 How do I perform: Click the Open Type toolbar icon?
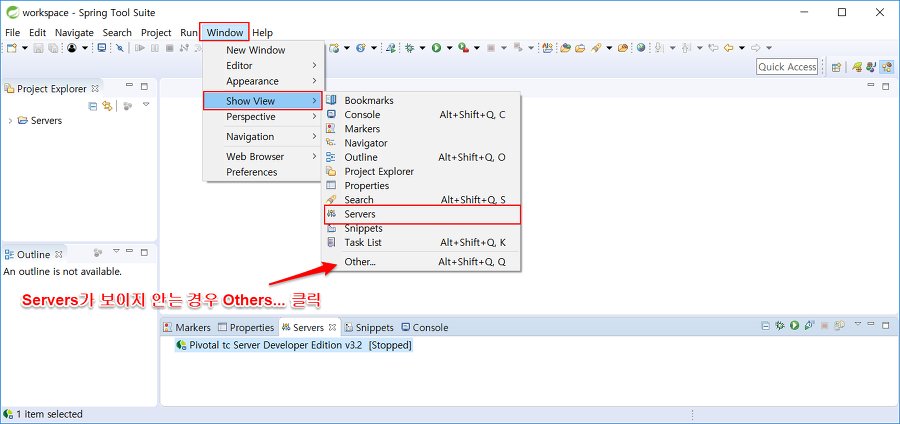565,48
